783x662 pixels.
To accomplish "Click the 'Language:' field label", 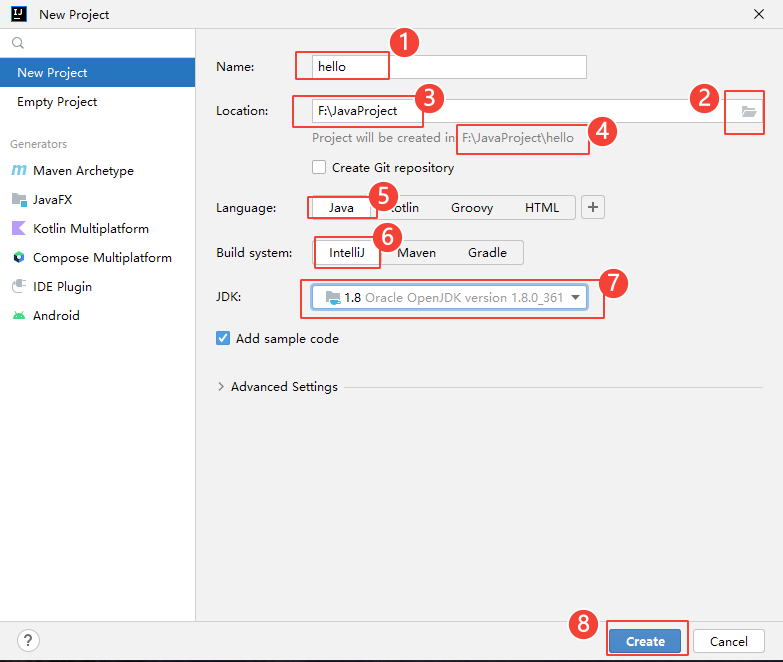I will pyautogui.click(x=246, y=208).
